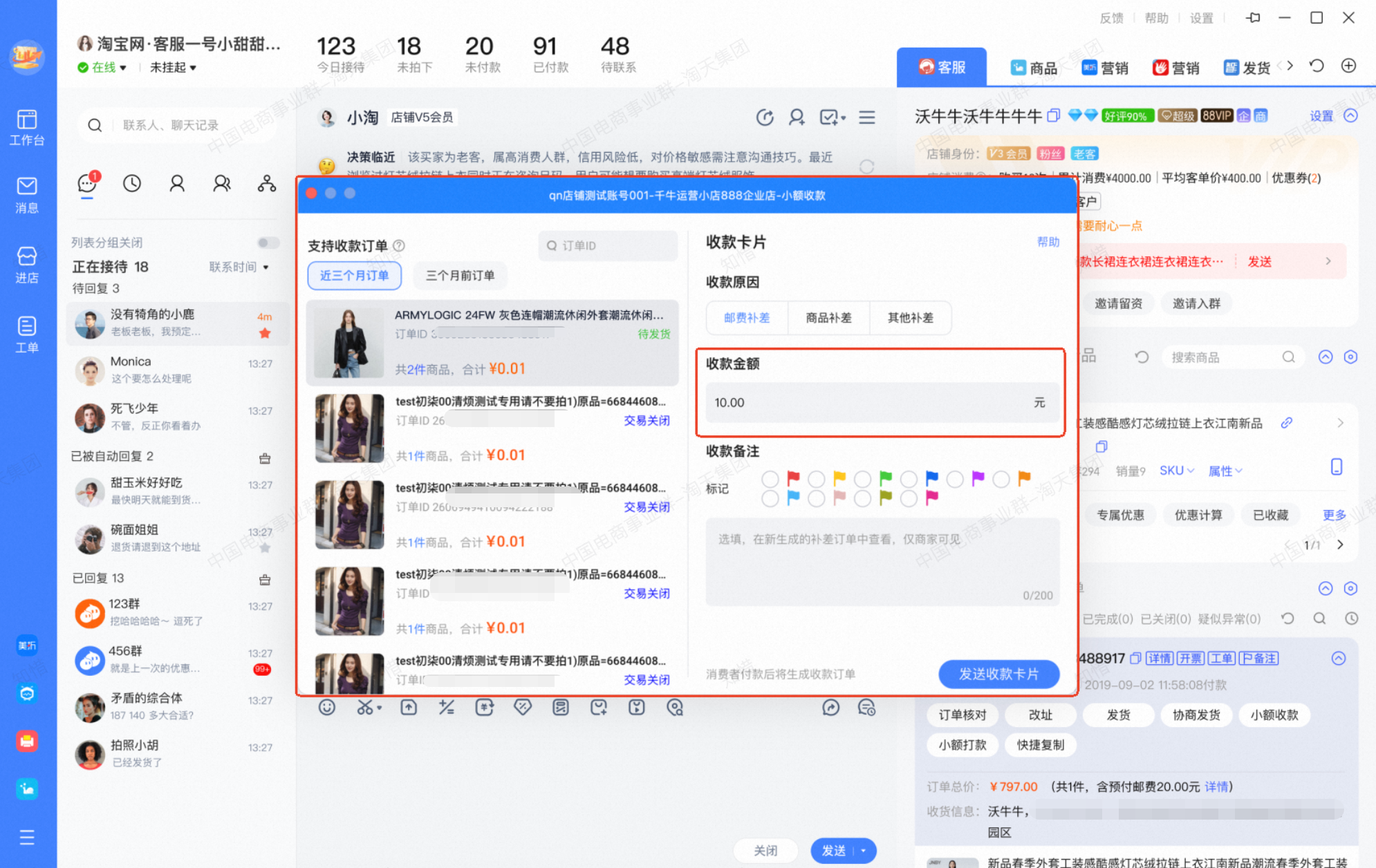1376x868 pixels.
Task: Open the 工作台 workbench sidebar icon
Action: click(26, 127)
